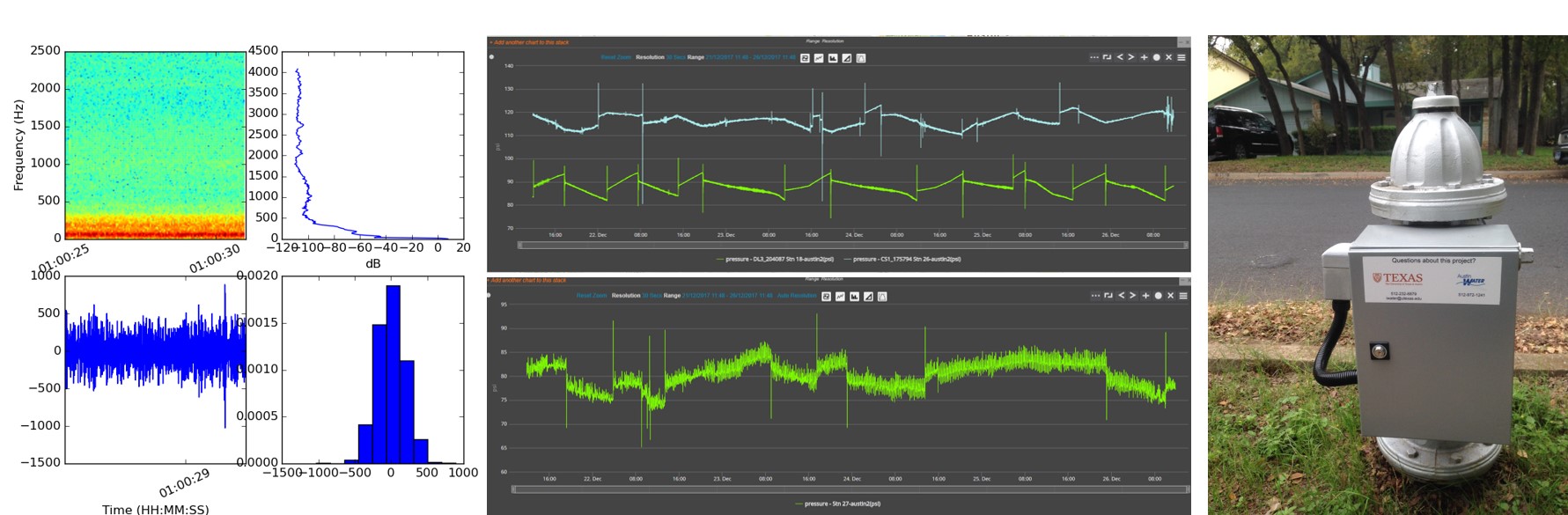Screen dimensions: 1568x515
Task: Click the refresh icon in the top chart toolbar
Action: 805,58
